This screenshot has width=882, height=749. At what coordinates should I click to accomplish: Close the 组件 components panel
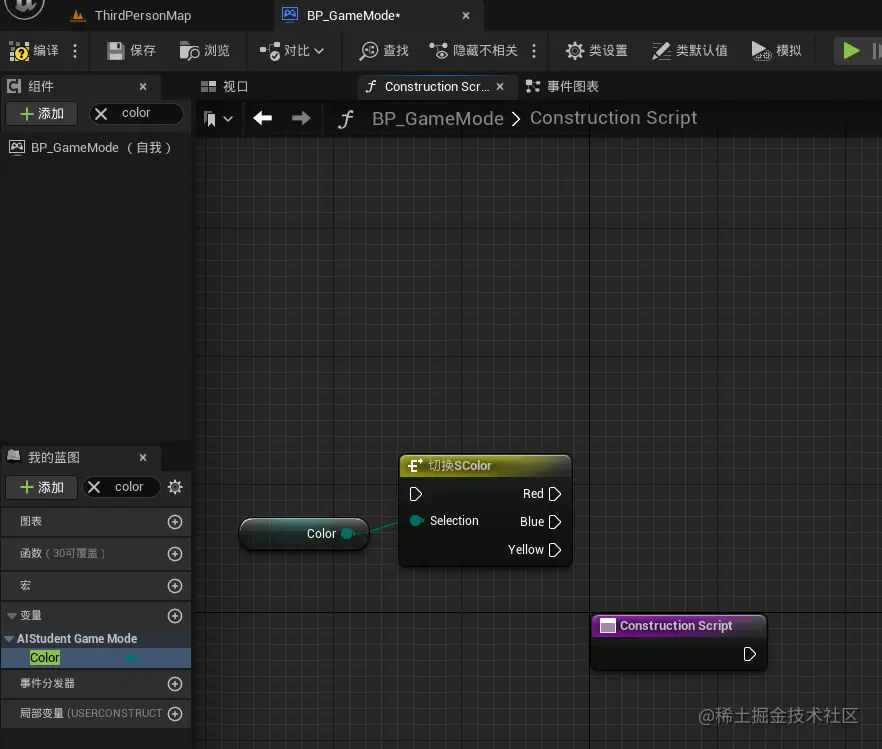pos(143,87)
